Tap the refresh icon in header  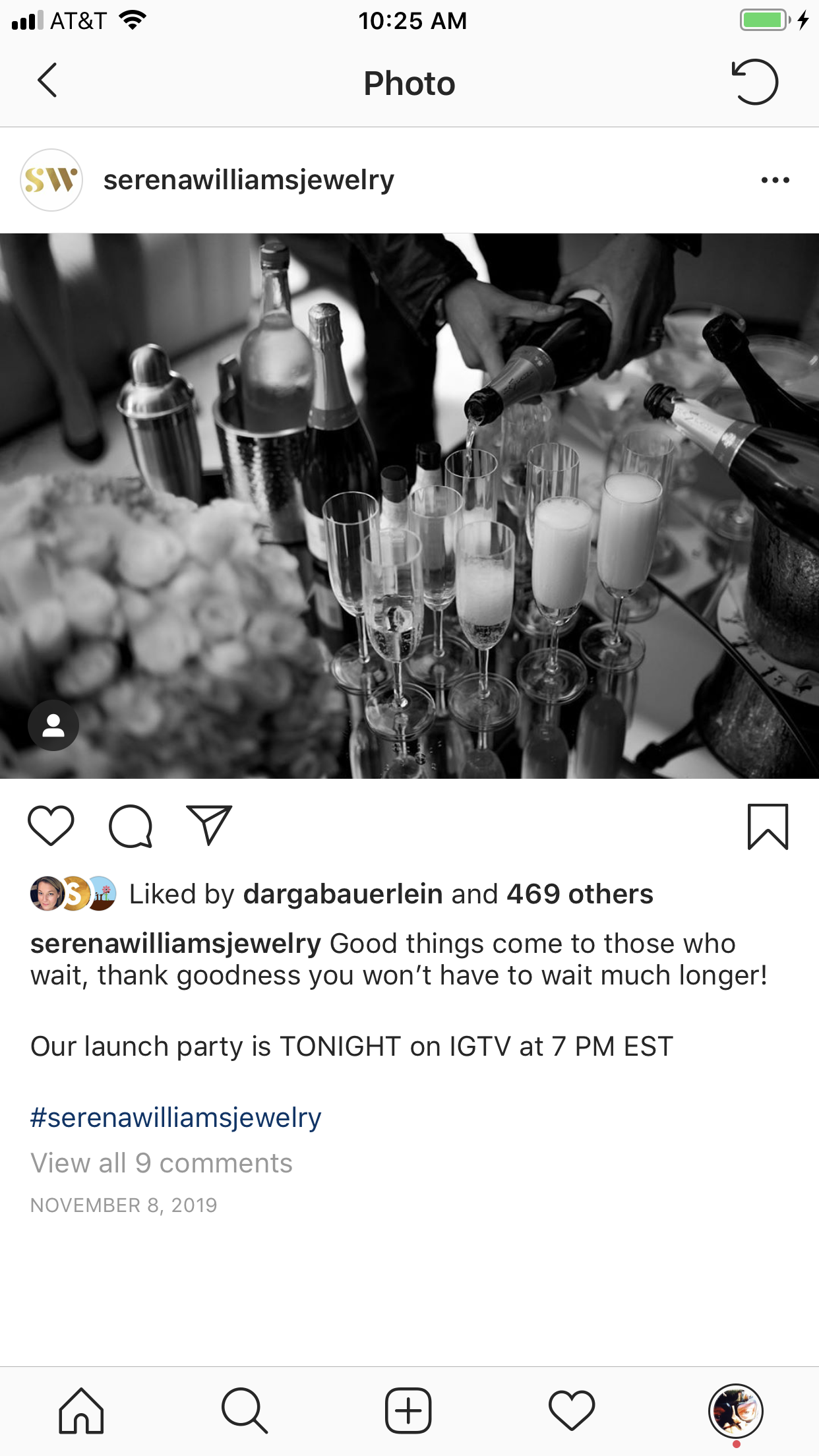pos(755,82)
